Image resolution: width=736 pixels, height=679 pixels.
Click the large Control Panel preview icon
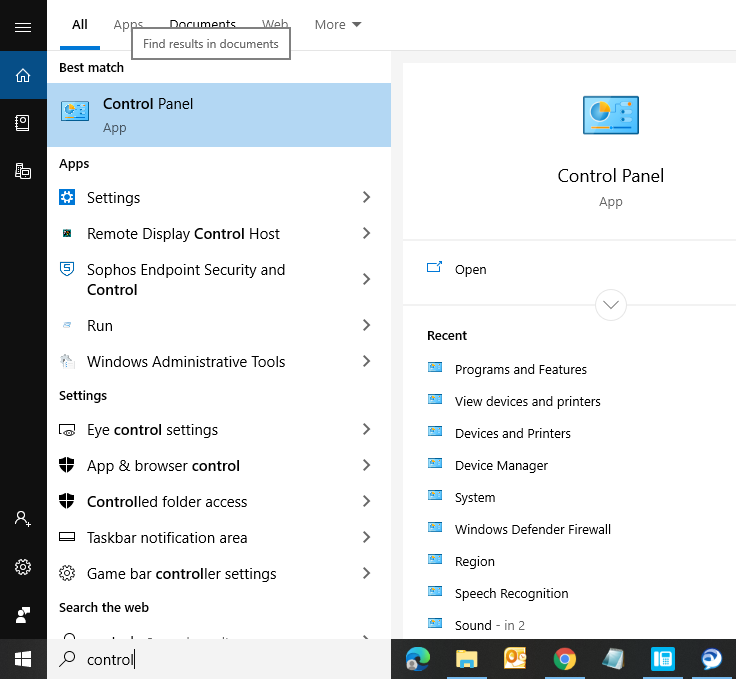point(611,115)
